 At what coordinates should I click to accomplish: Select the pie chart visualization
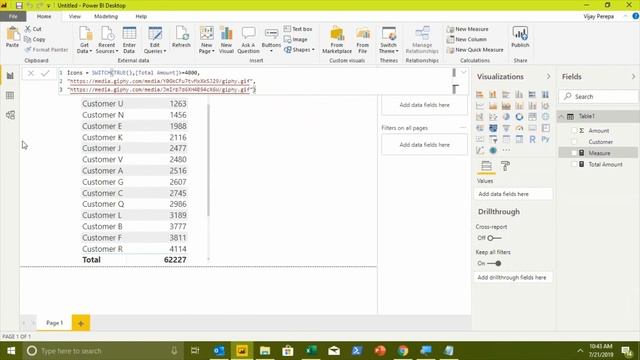pyautogui.click(x=506, y=117)
